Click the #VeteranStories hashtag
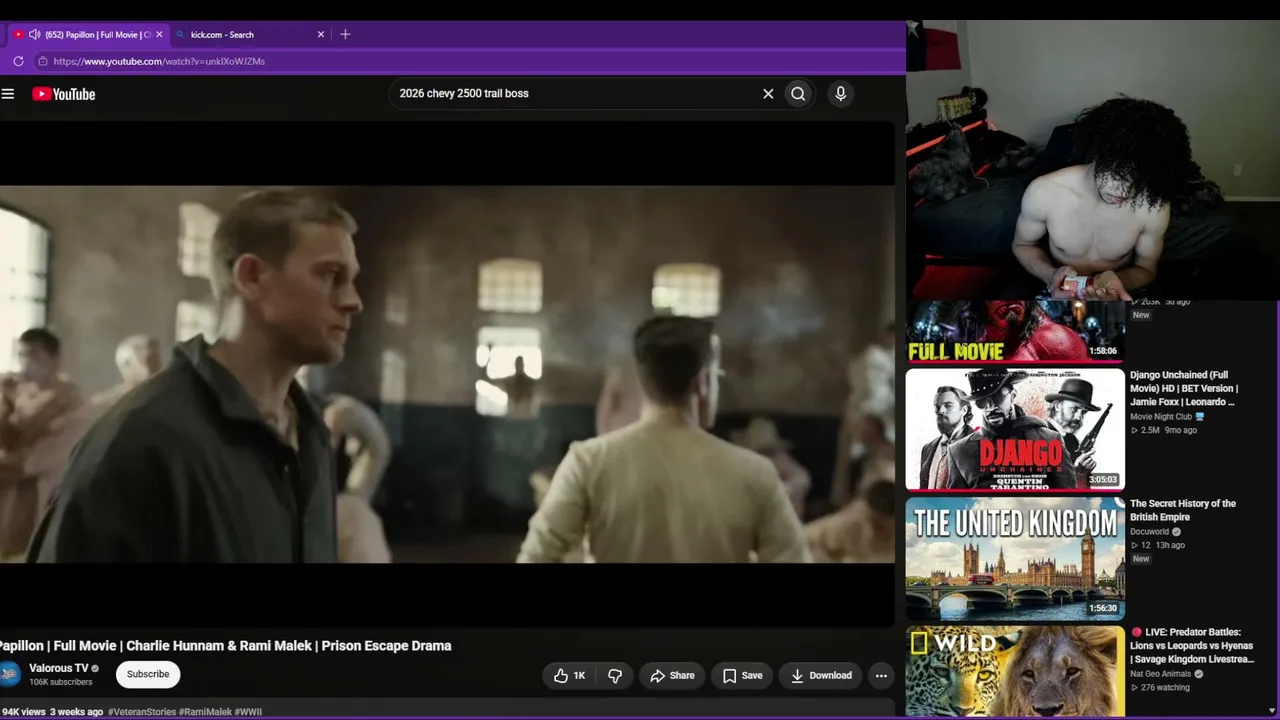The image size is (1280, 720). (x=142, y=712)
